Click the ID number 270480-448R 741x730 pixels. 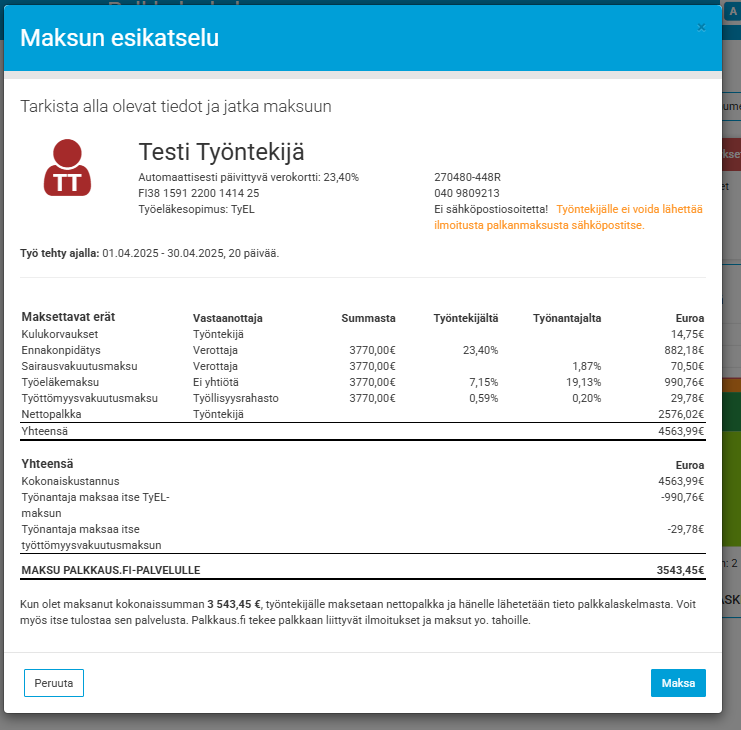[x=467, y=177]
